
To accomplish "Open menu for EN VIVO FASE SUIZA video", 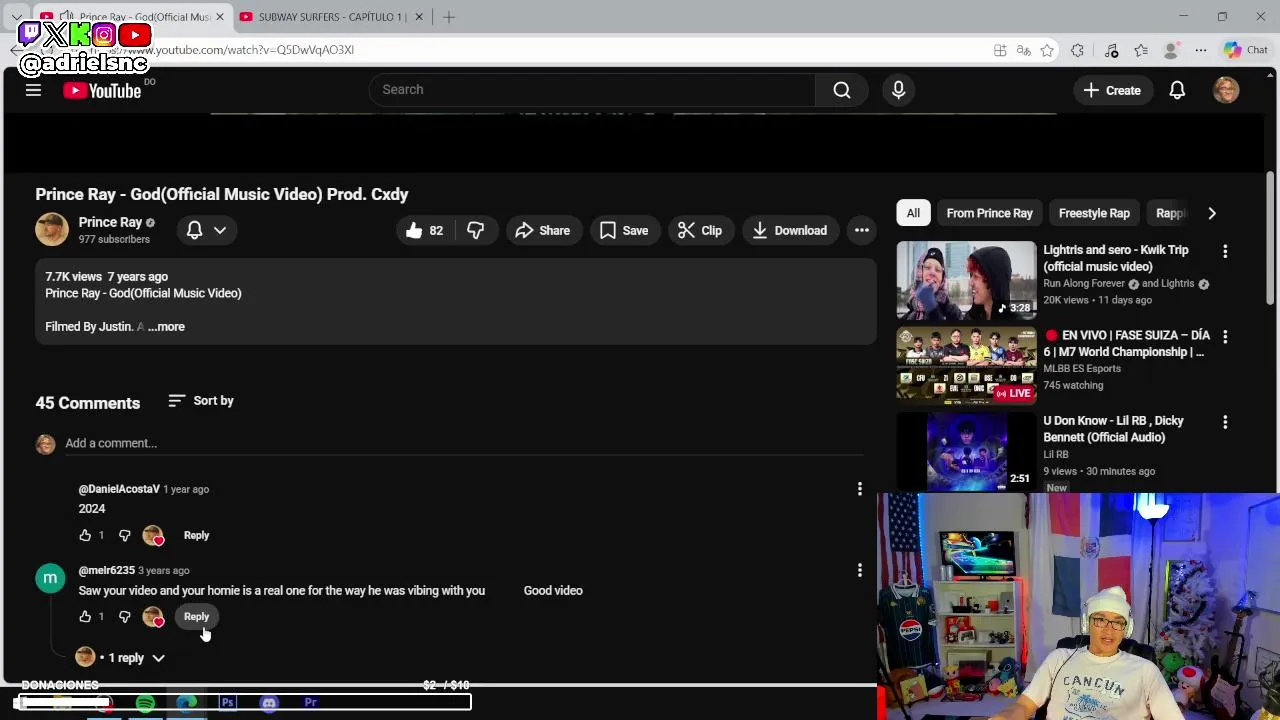I will click(1225, 336).
